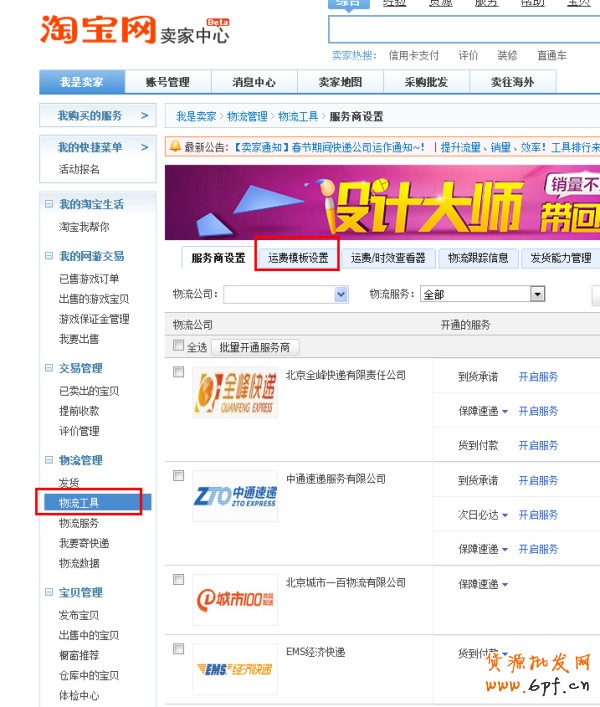This screenshot has width=600, height=707.
Task: Click the 城市100 logistics logo
Action: click(x=235, y=600)
